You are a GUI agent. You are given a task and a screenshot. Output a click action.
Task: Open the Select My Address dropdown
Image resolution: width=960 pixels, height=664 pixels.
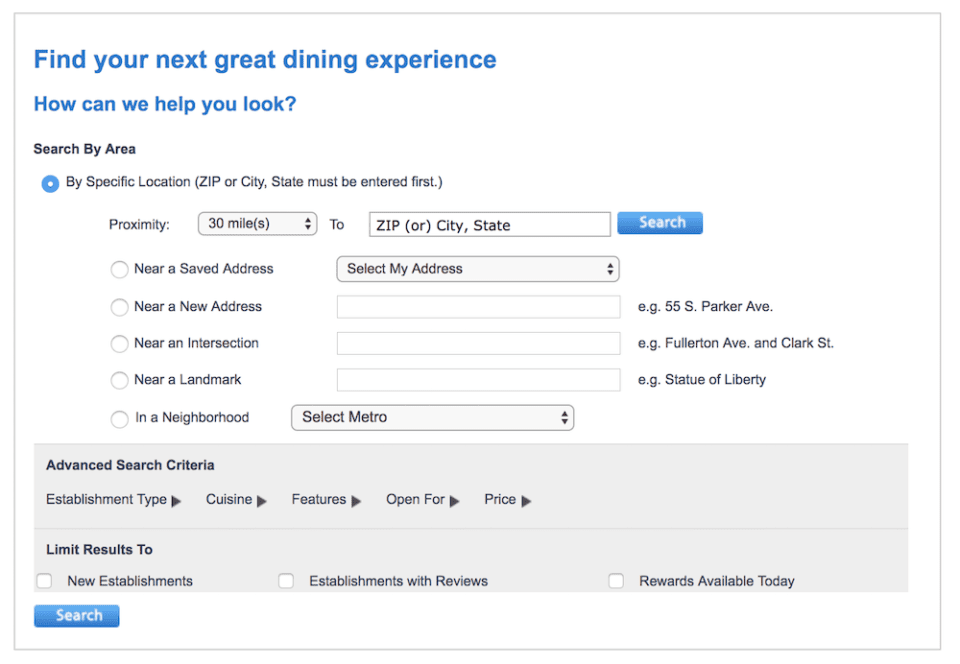(x=478, y=269)
